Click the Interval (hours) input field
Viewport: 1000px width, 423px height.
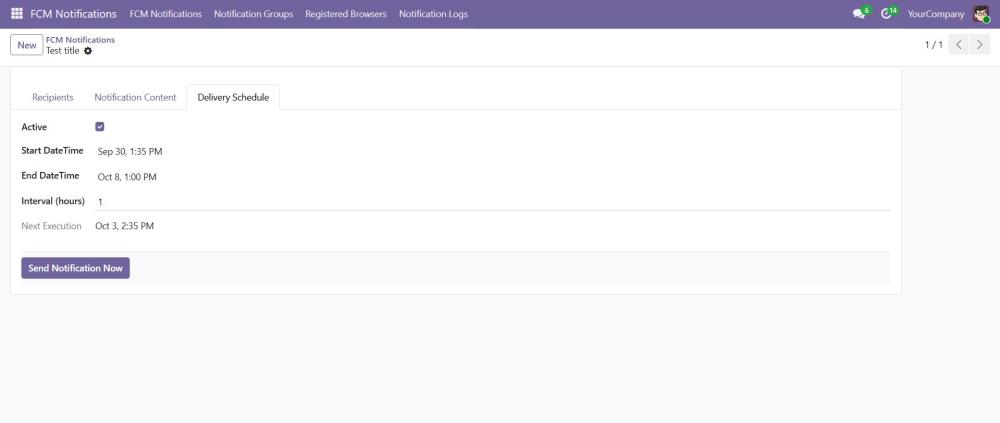tap(490, 202)
